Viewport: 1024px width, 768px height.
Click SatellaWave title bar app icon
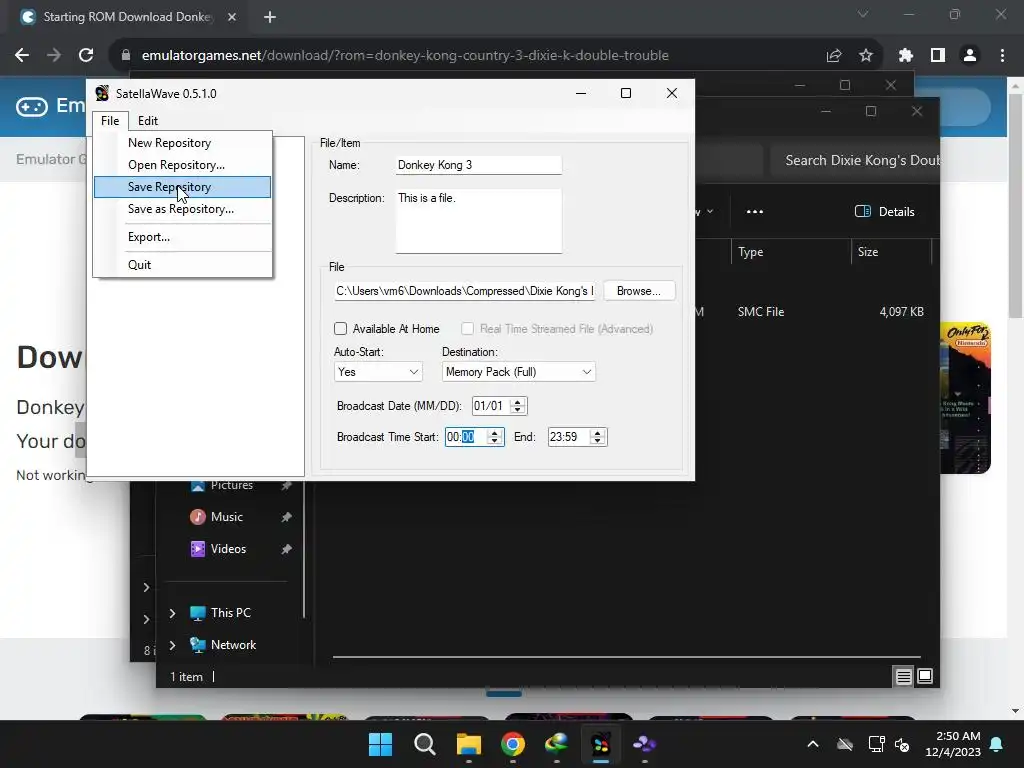click(102, 93)
